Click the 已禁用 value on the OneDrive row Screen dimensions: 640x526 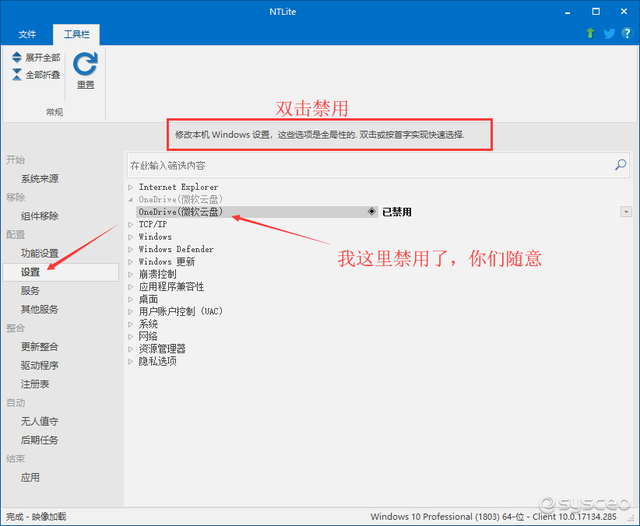tap(397, 212)
